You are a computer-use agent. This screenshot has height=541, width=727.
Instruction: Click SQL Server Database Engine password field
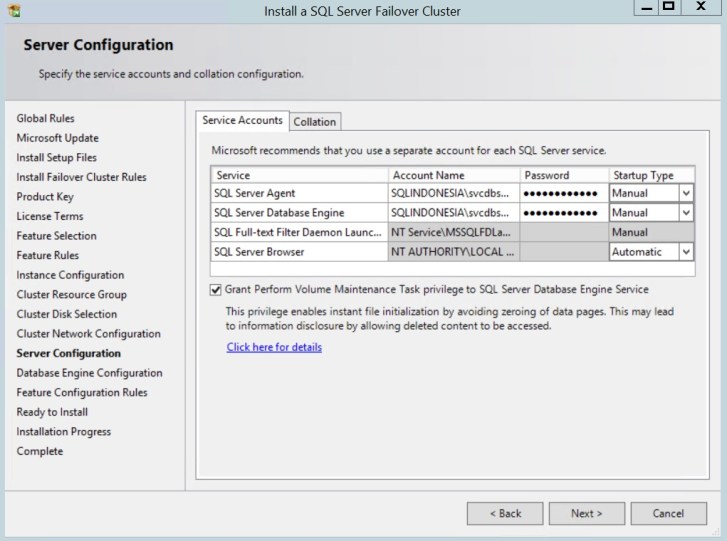[x=564, y=213]
